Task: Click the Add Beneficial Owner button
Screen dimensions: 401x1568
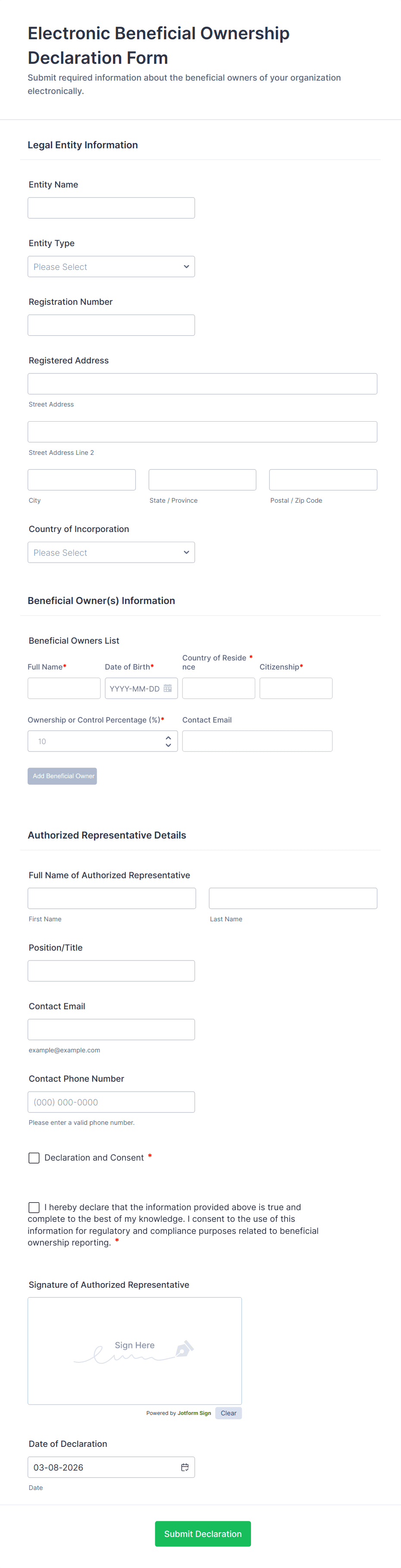Action: 62,776
